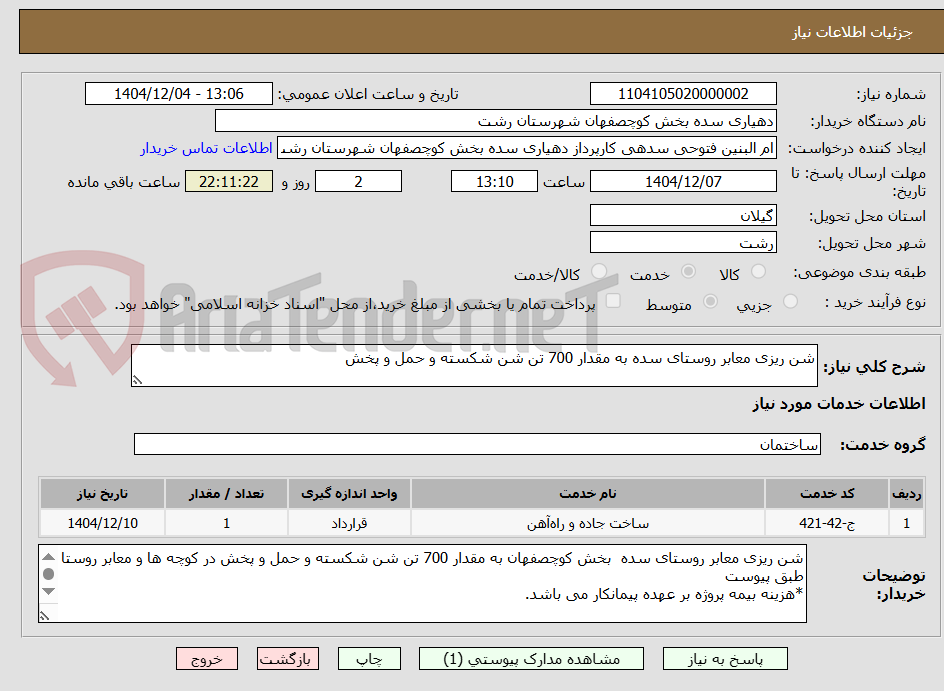944x691 pixels.
Task: Click the ردیف column header
Action: tap(907, 494)
